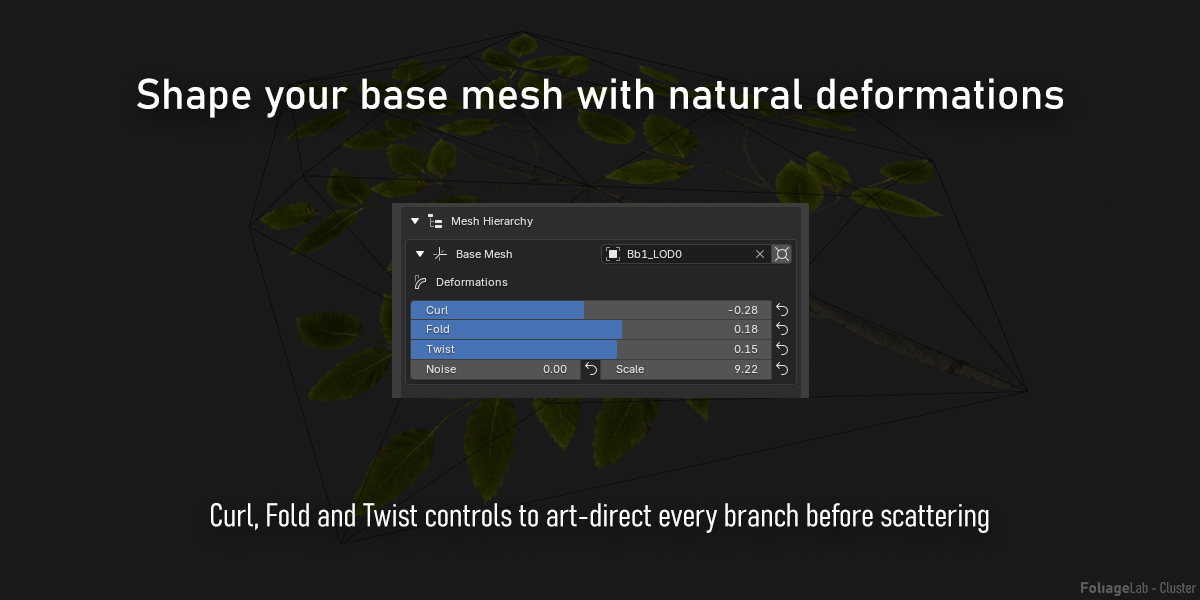
Task: Click the Deformations curve icon
Action: pyautogui.click(x=421, y=282)
